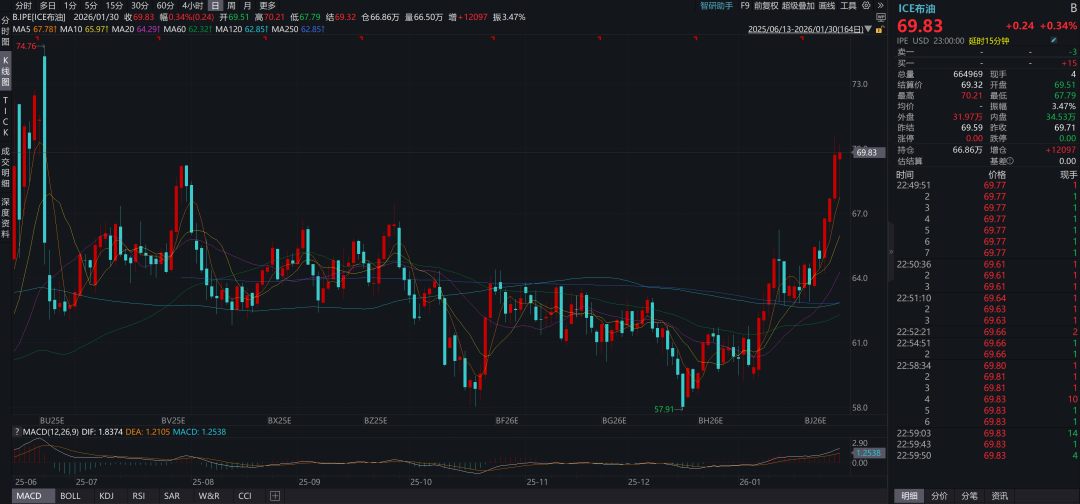Click the question mark beside MACD label
The height and width of the screenshot is (504, 1080).
[x=17, y=431]
